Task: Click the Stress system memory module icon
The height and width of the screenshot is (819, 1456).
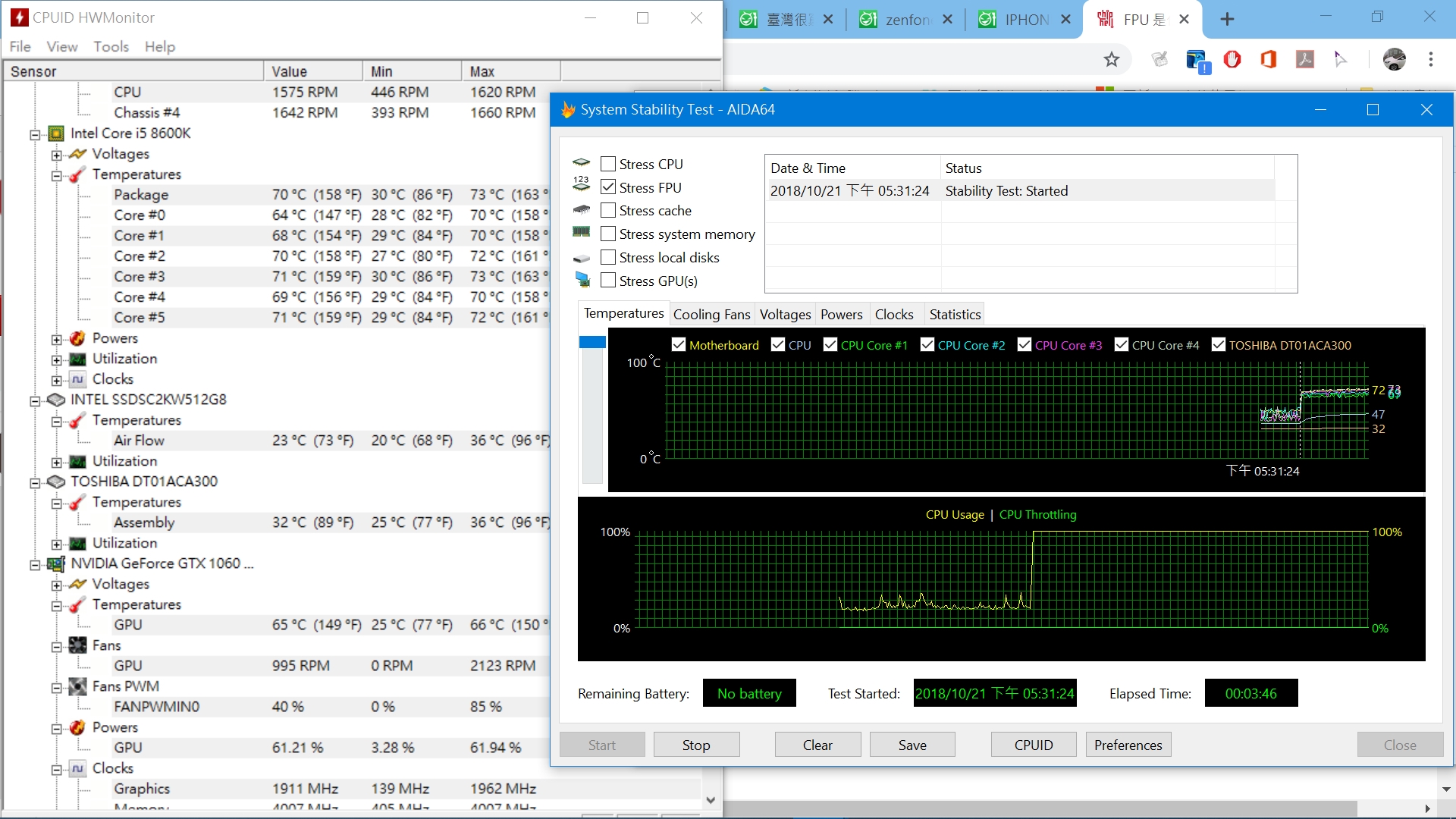Action: tap(582, 232)
